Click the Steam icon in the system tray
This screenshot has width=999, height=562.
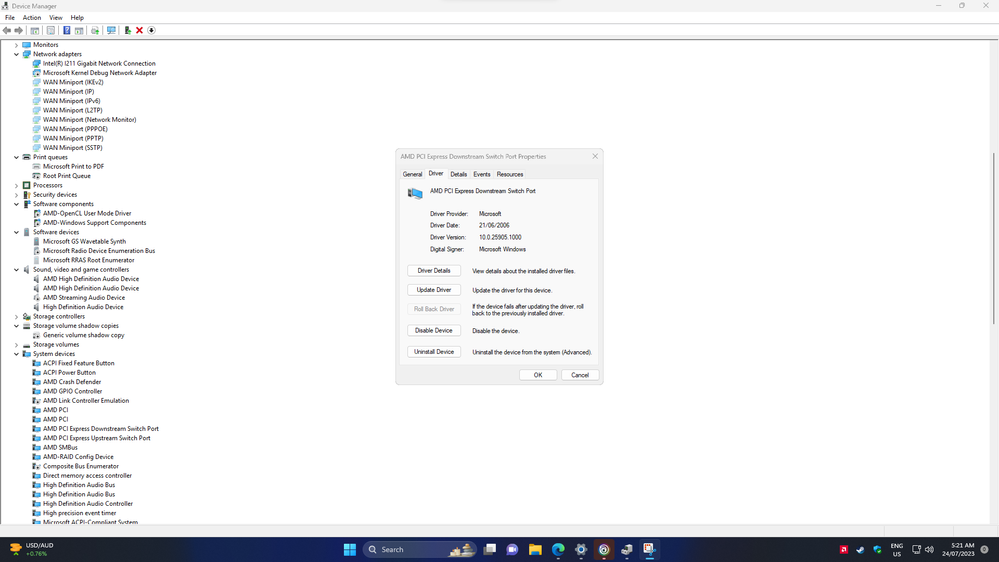[860, 549]
